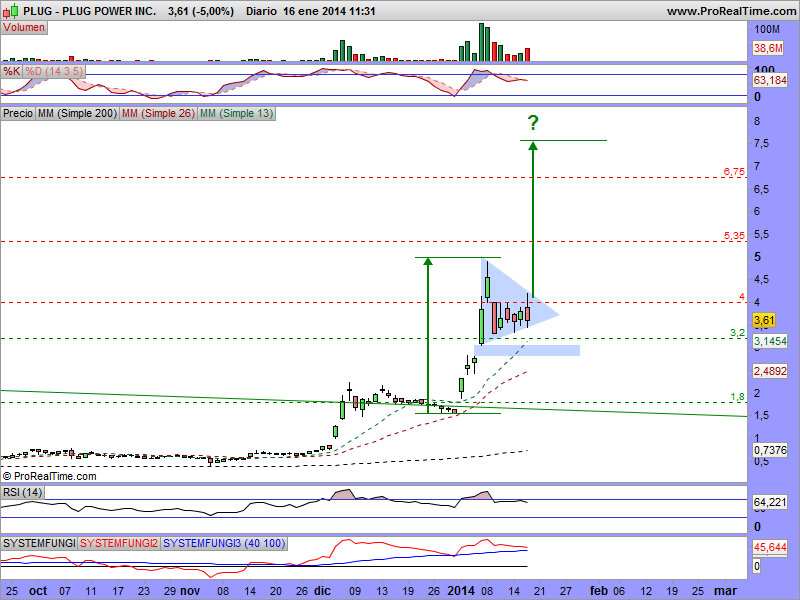Click the green 3,2 support level label

[738, 333]
